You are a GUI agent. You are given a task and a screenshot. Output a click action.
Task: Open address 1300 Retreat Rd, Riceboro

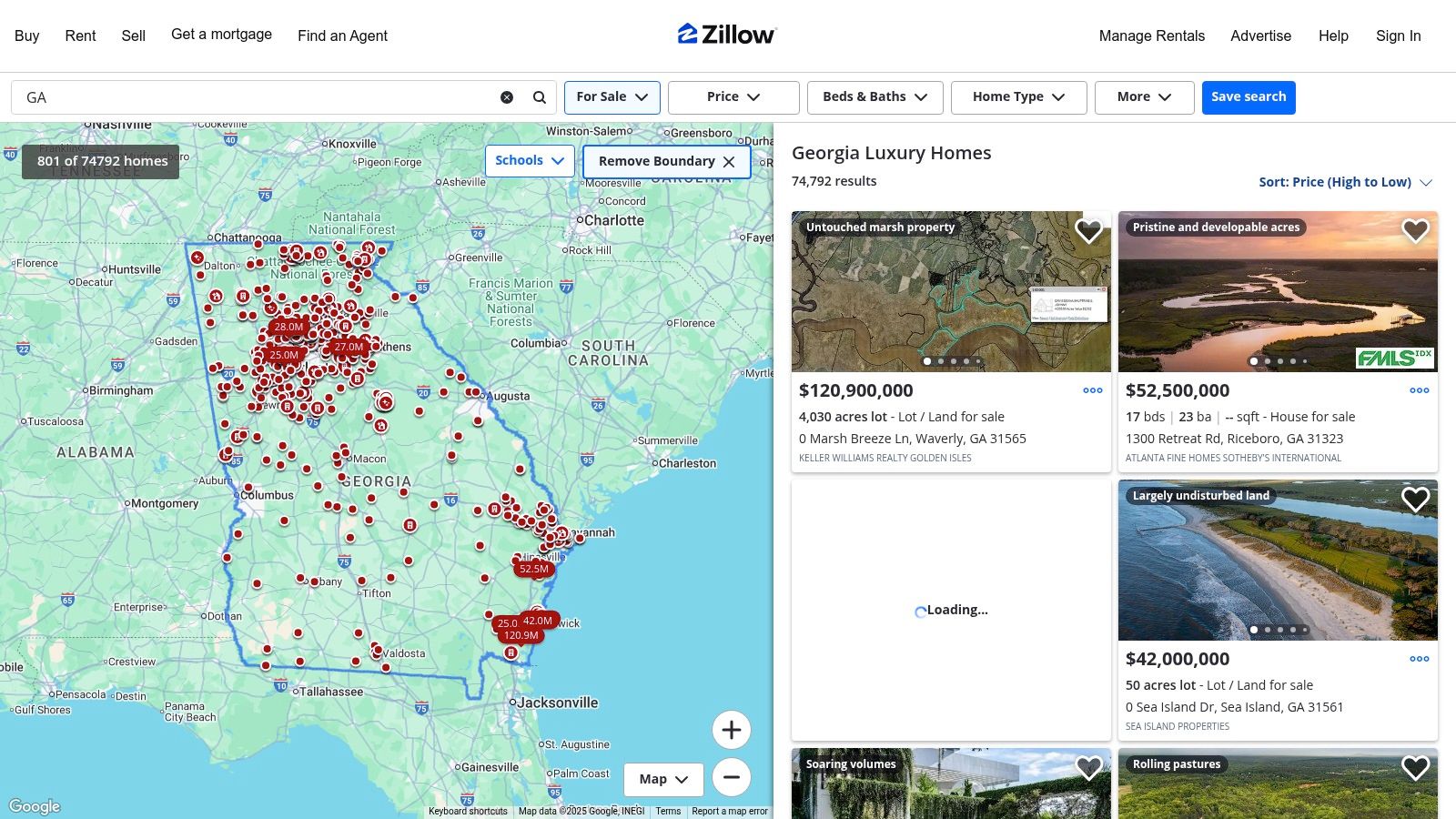1234,439
